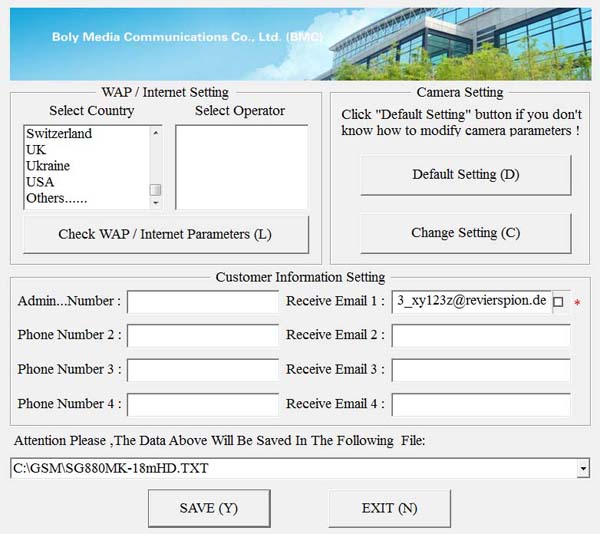Click the Receive Email 2 field

(481, 336)
